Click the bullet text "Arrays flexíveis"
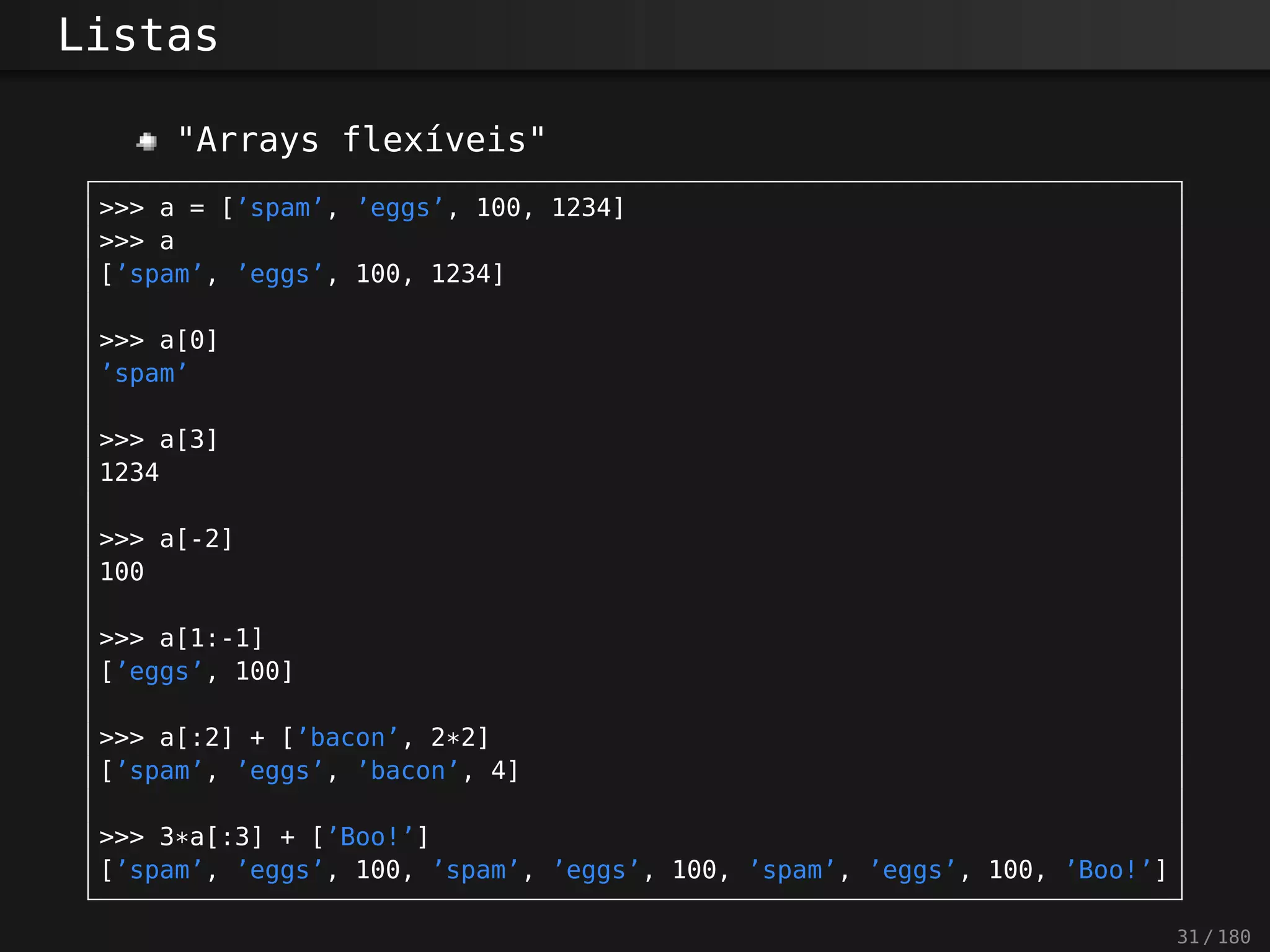1270x952 pixels. 362,140
